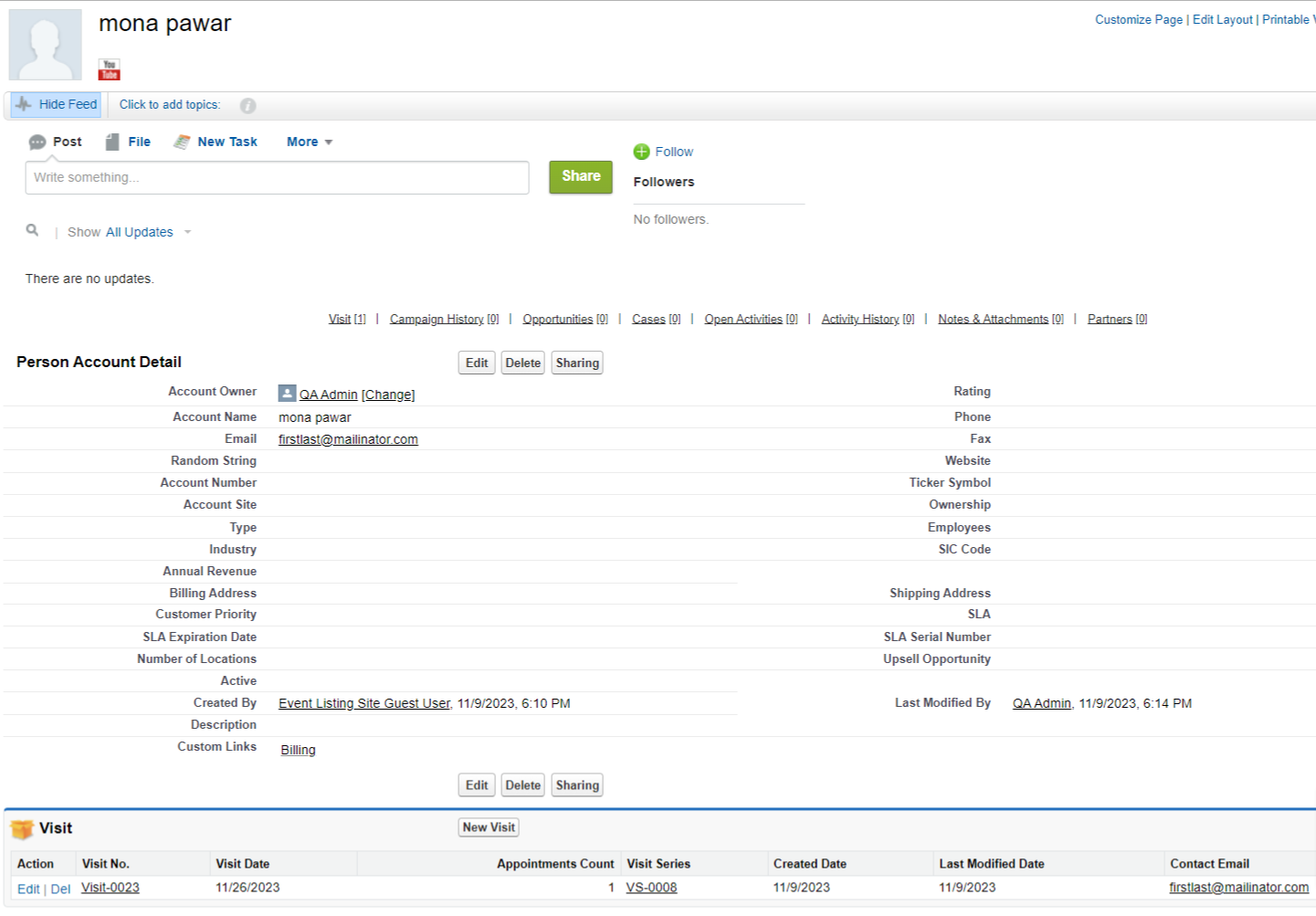1316x916 pixels.
Task: Click the topics info icon
Action: pos(247,106)
